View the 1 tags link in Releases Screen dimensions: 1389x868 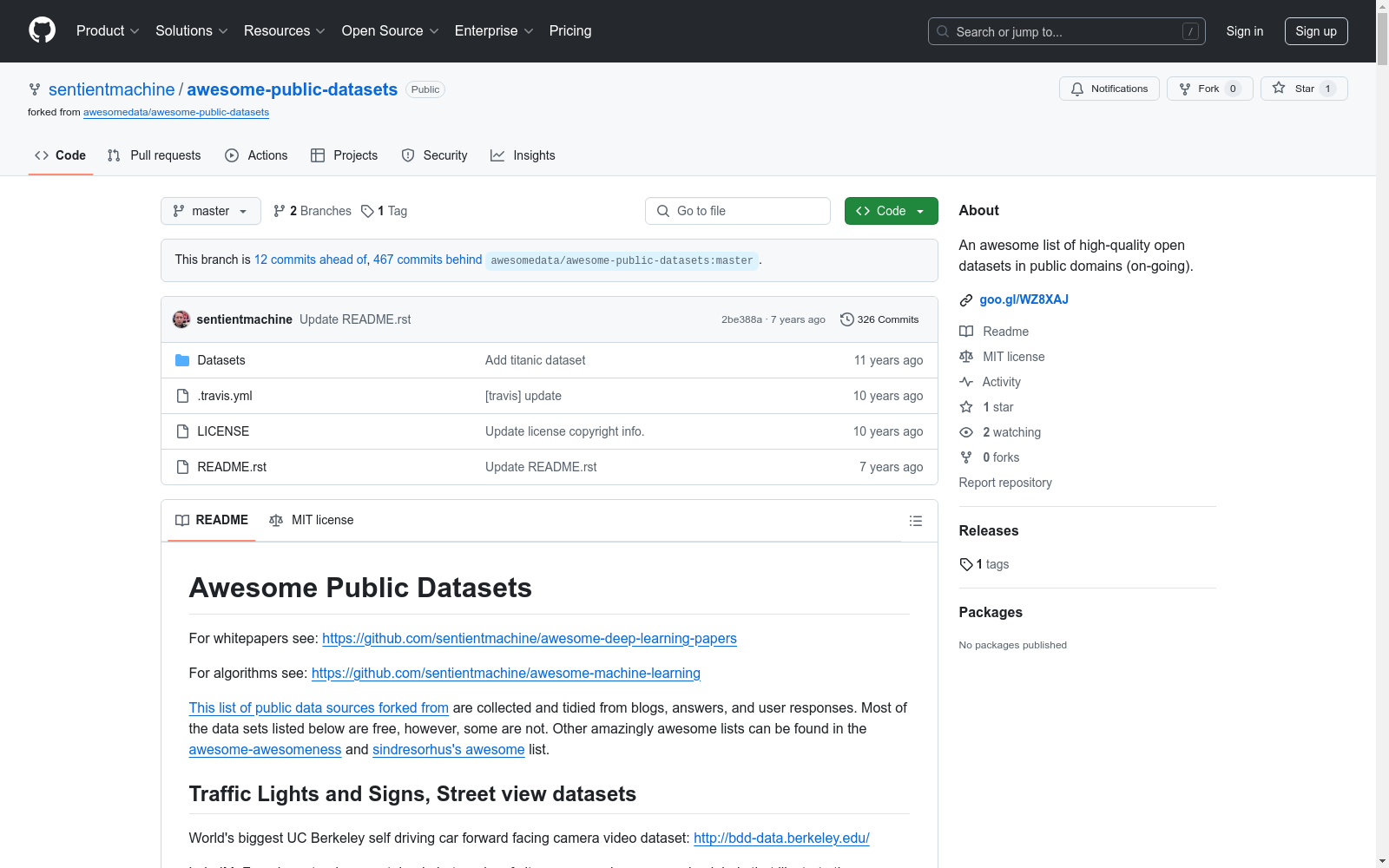[984, 564]
